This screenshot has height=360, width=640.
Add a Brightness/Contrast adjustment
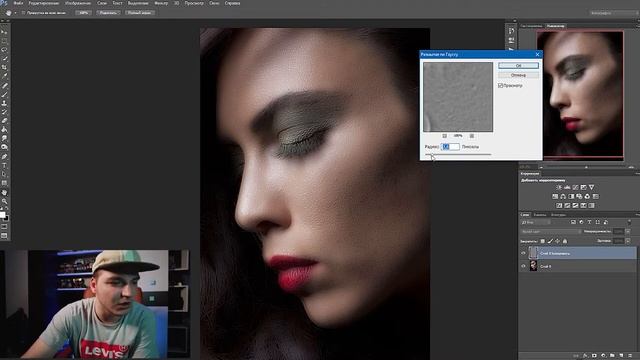(x=559, y=187)
